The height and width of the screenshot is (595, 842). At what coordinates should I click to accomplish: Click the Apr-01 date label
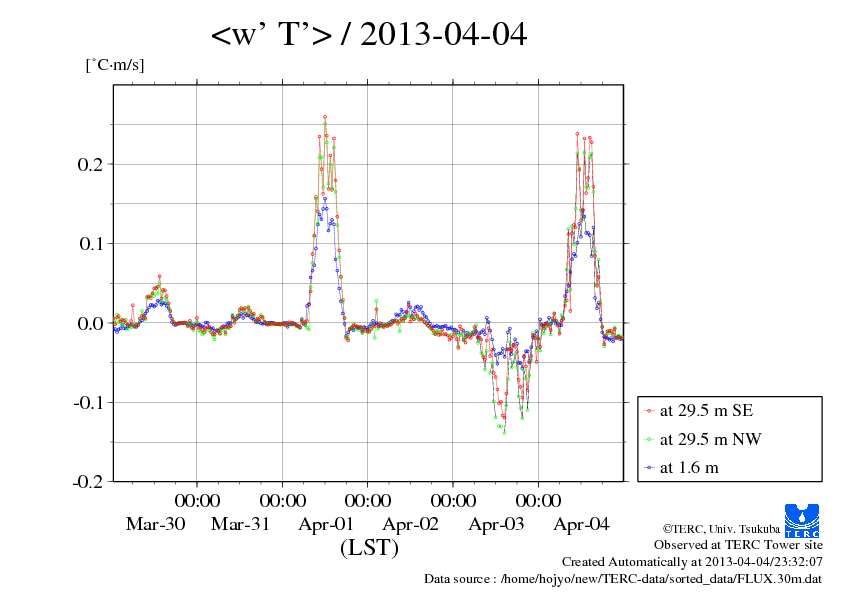tap(326, 524)
